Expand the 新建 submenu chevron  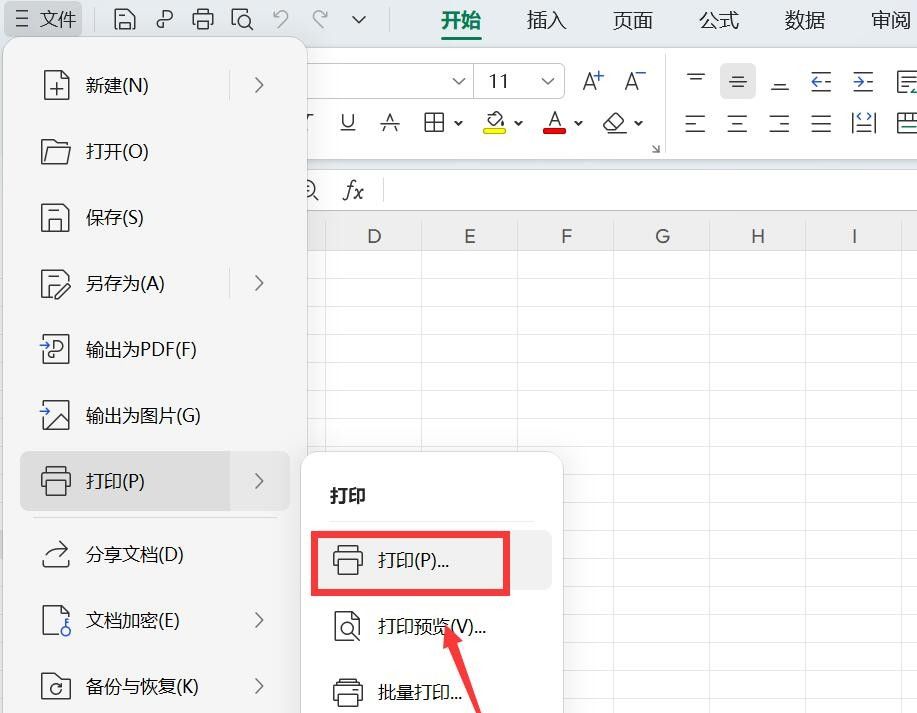259,85
